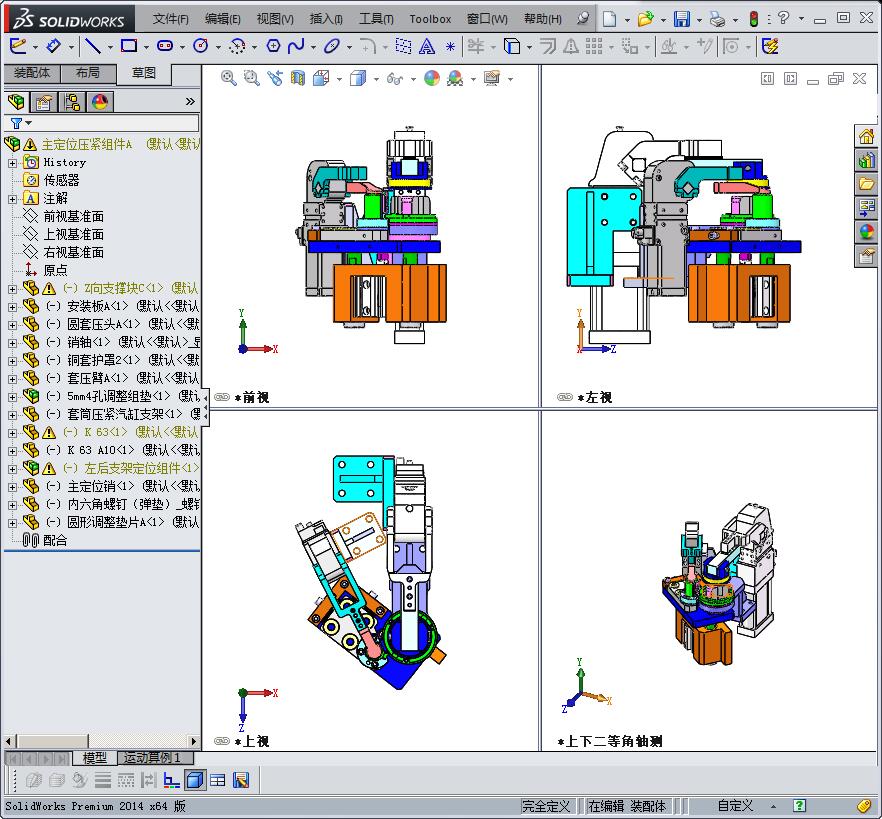
Task: Click Zoom to Area icon
Action: (x=251, y=78)
